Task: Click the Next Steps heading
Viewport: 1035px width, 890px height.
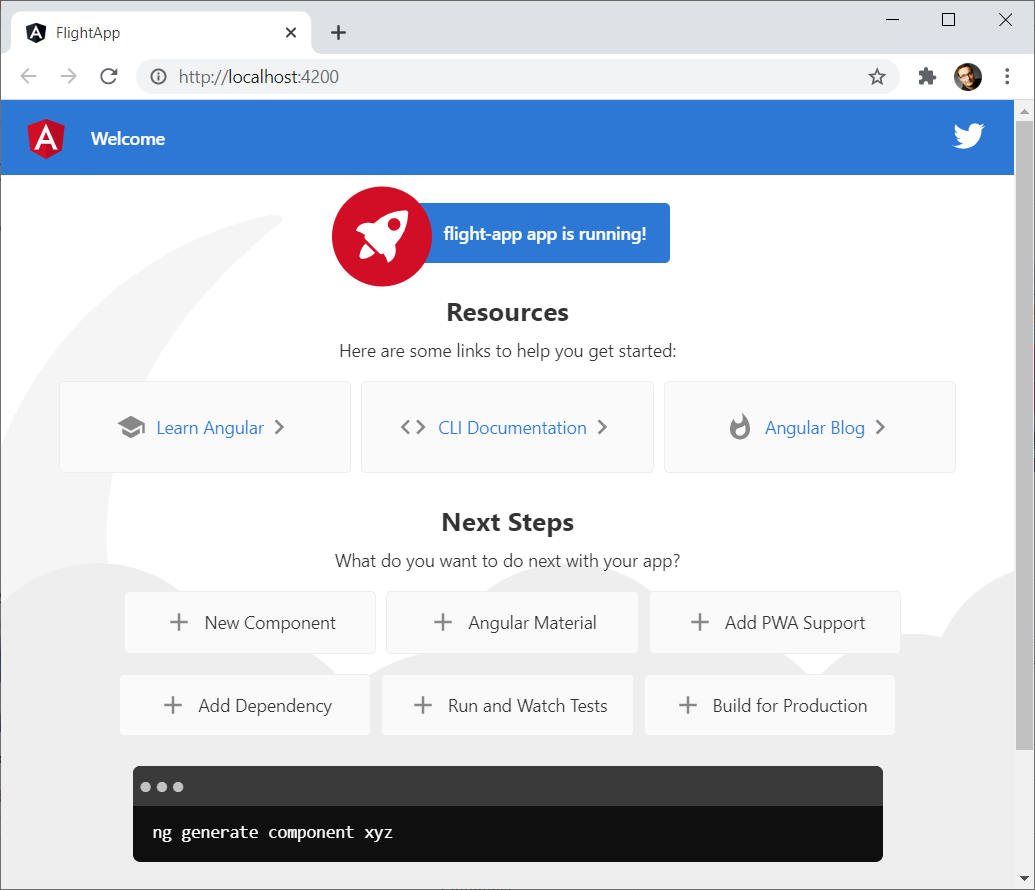Action: pos(508,522)
